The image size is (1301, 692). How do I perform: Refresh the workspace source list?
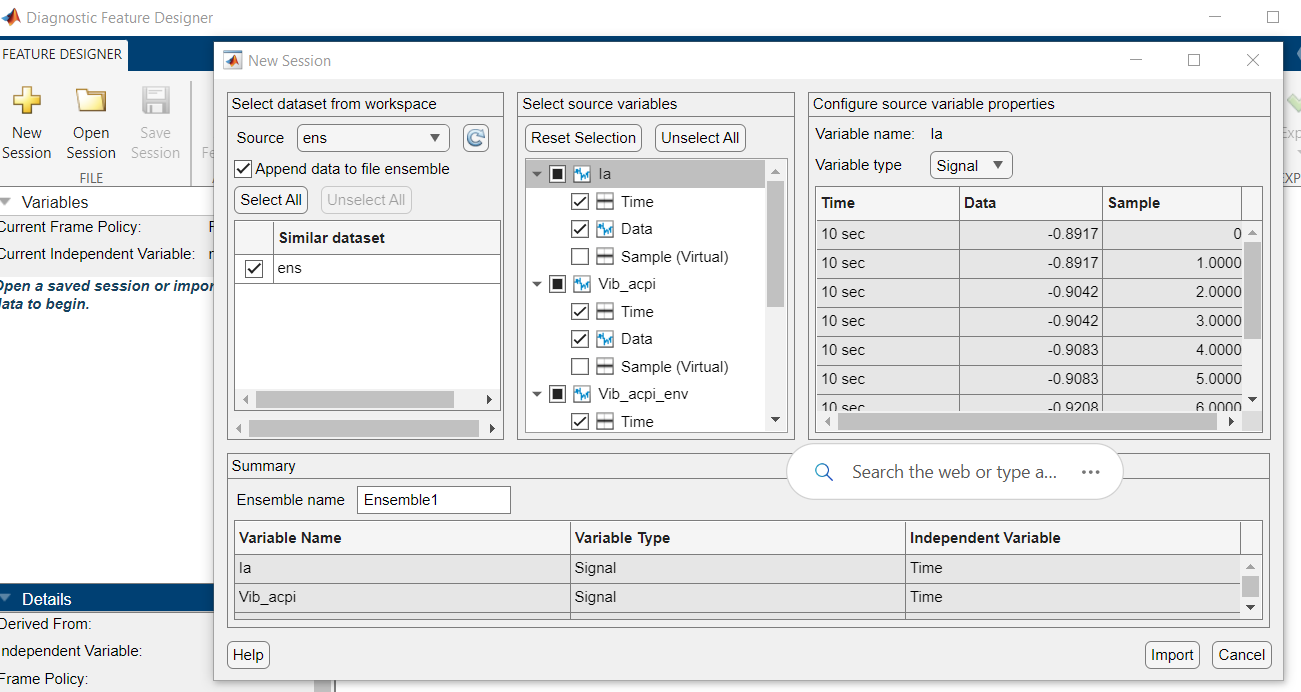pos(476,138)
